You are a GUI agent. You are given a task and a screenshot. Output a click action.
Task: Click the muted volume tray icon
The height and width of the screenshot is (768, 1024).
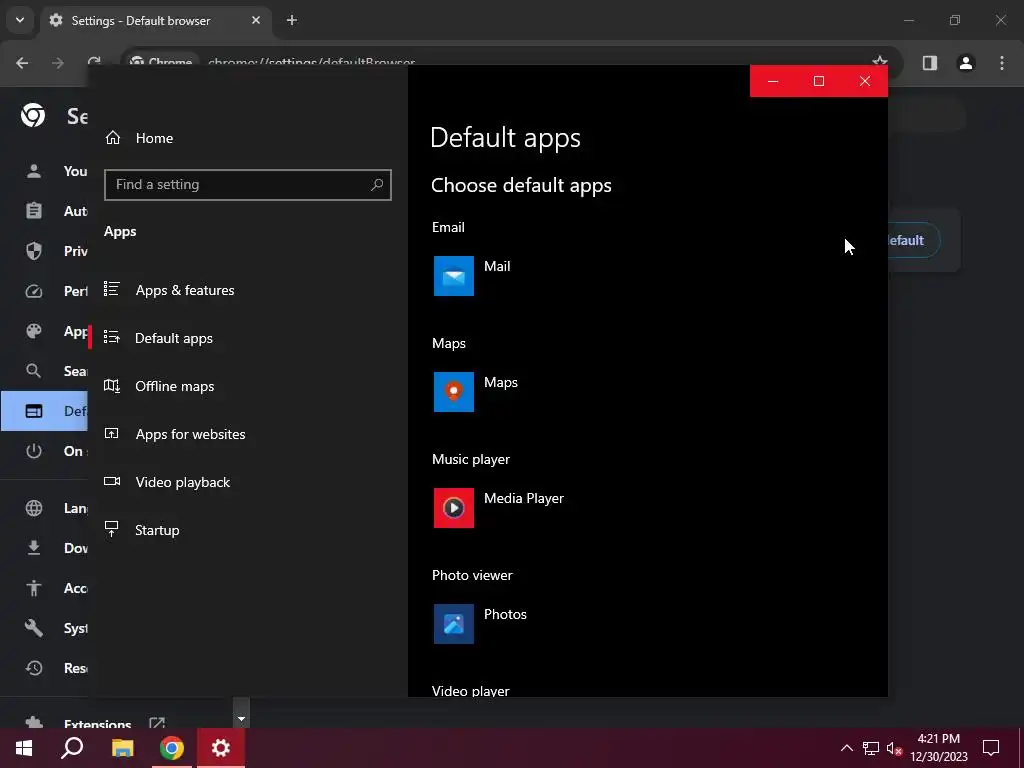894,748
